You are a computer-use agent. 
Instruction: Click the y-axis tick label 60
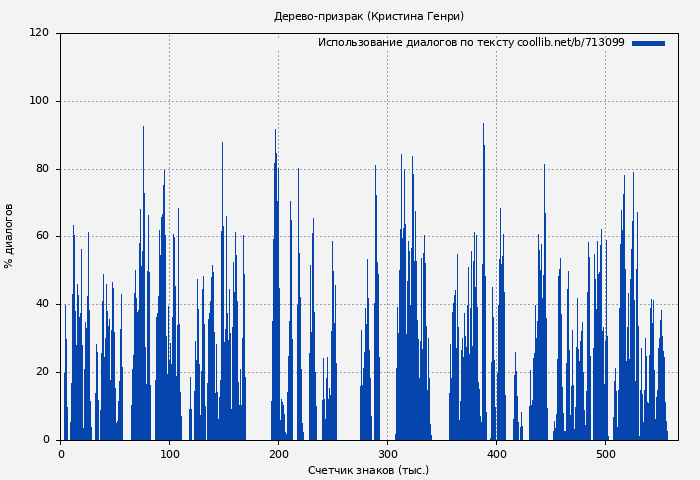click(x=42, y=236)
